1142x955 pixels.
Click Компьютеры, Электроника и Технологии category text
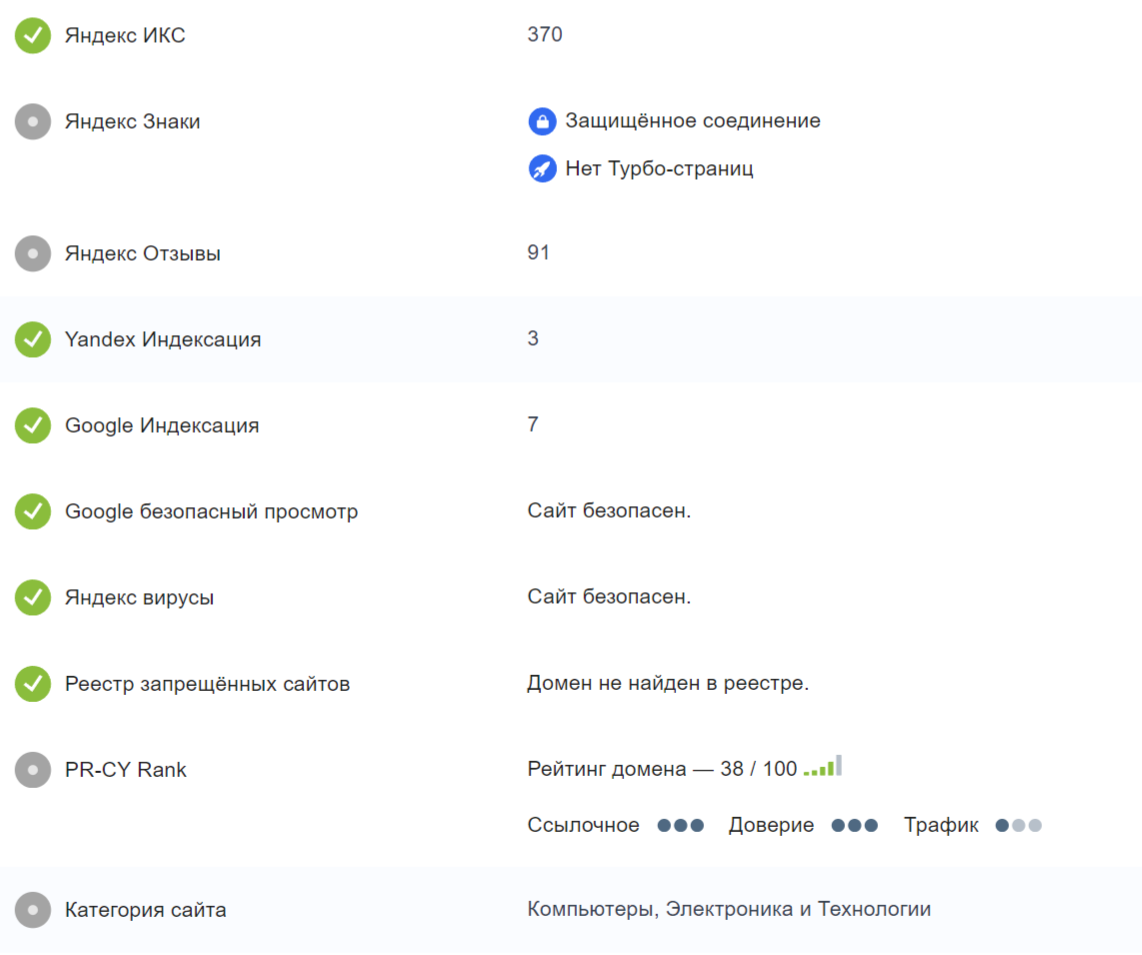(729, 909)
